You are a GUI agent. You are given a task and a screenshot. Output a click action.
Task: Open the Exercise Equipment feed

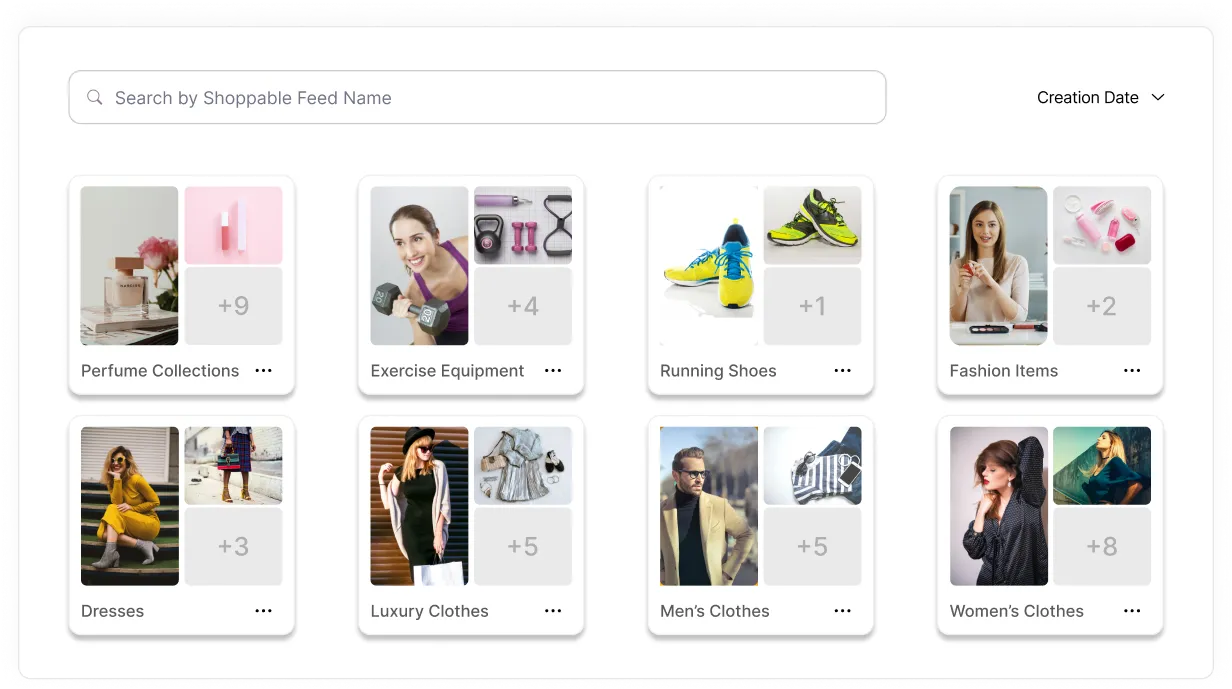click(x=447, y=370)
